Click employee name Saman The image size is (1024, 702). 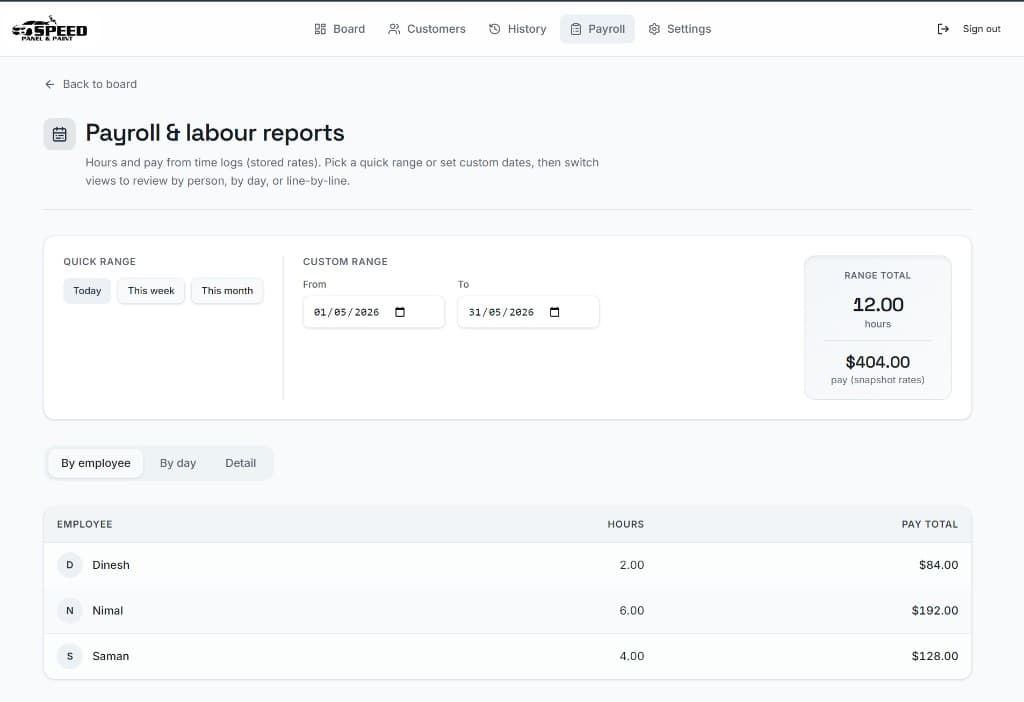click(x=110, y=656)
